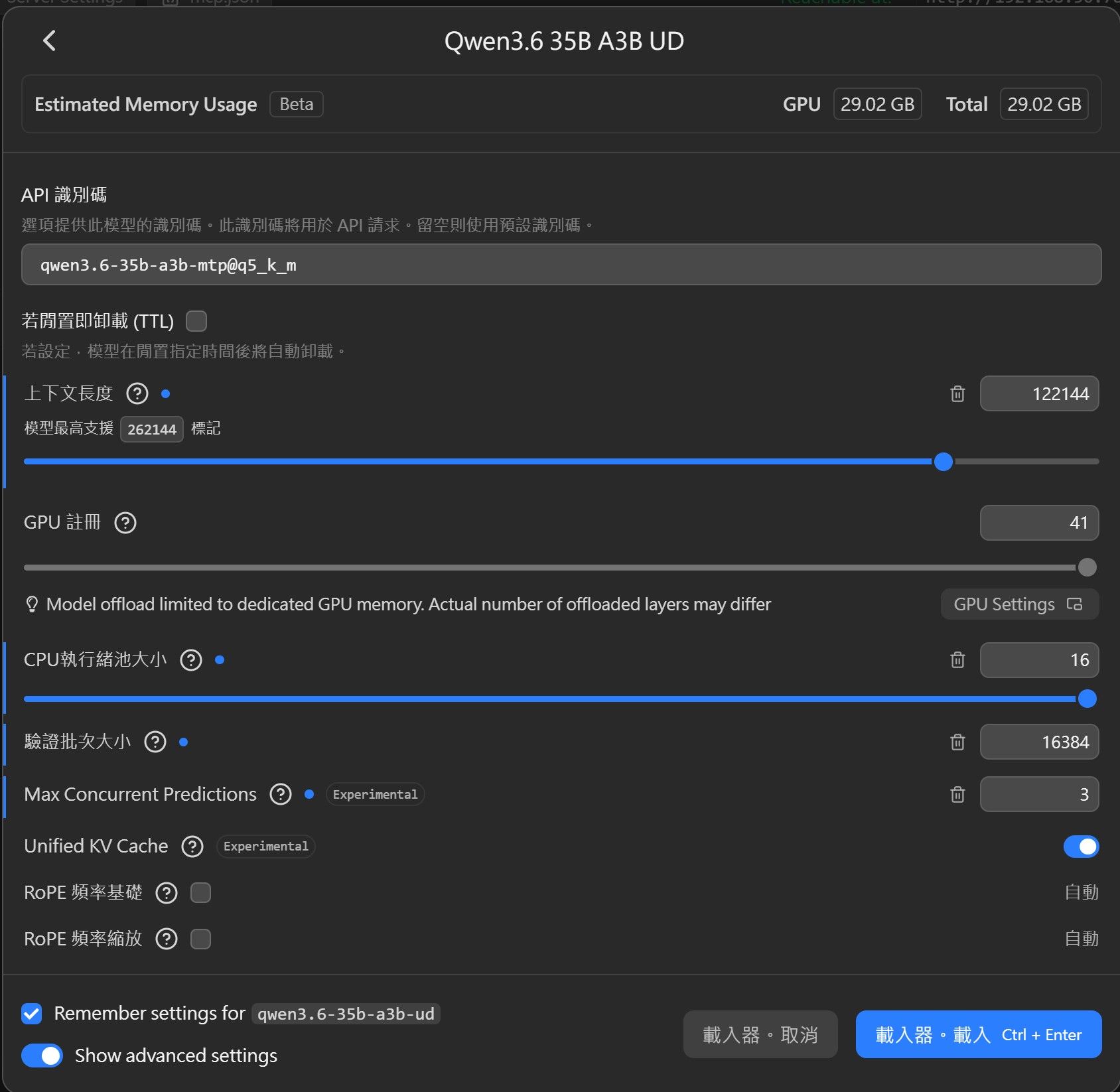Viewport: 1120px width, 1092px height.
Task: Open help for 驗證批次大小
Action: click(x=155, y=742)
